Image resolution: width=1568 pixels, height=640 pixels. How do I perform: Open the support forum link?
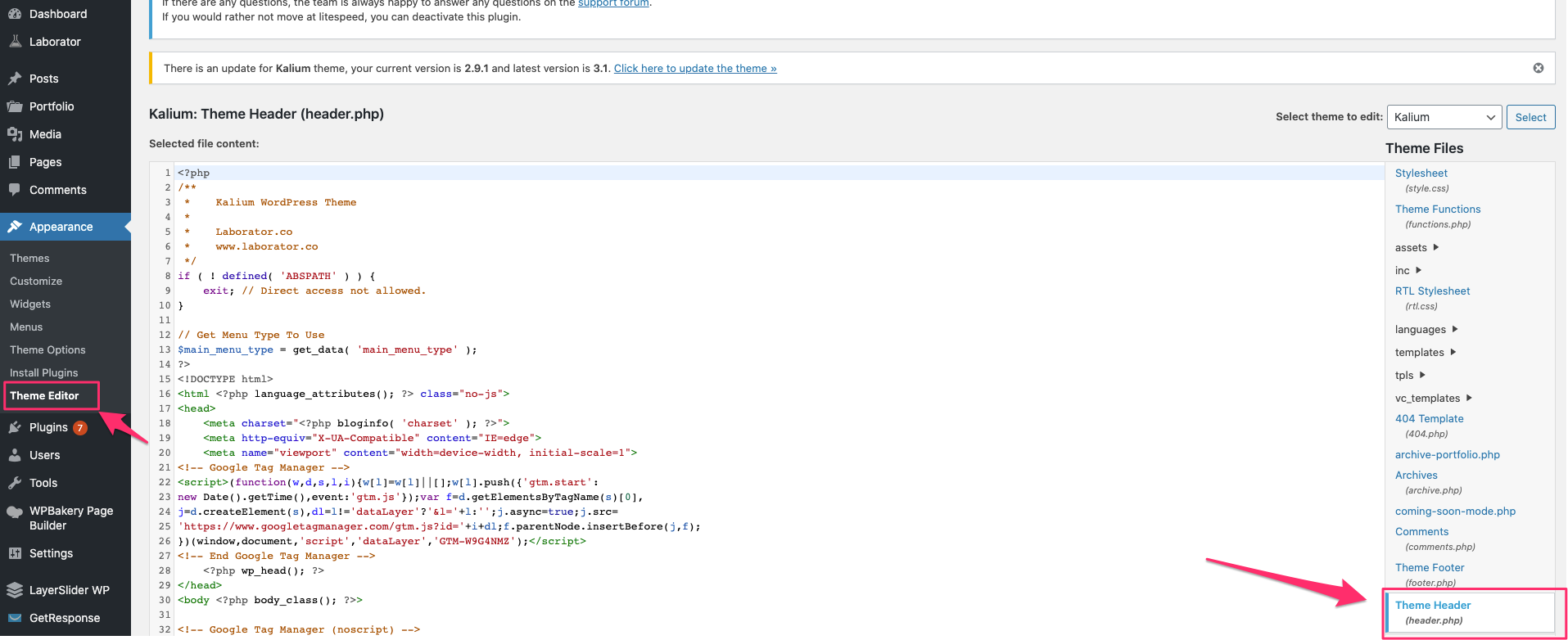[613, 3]
